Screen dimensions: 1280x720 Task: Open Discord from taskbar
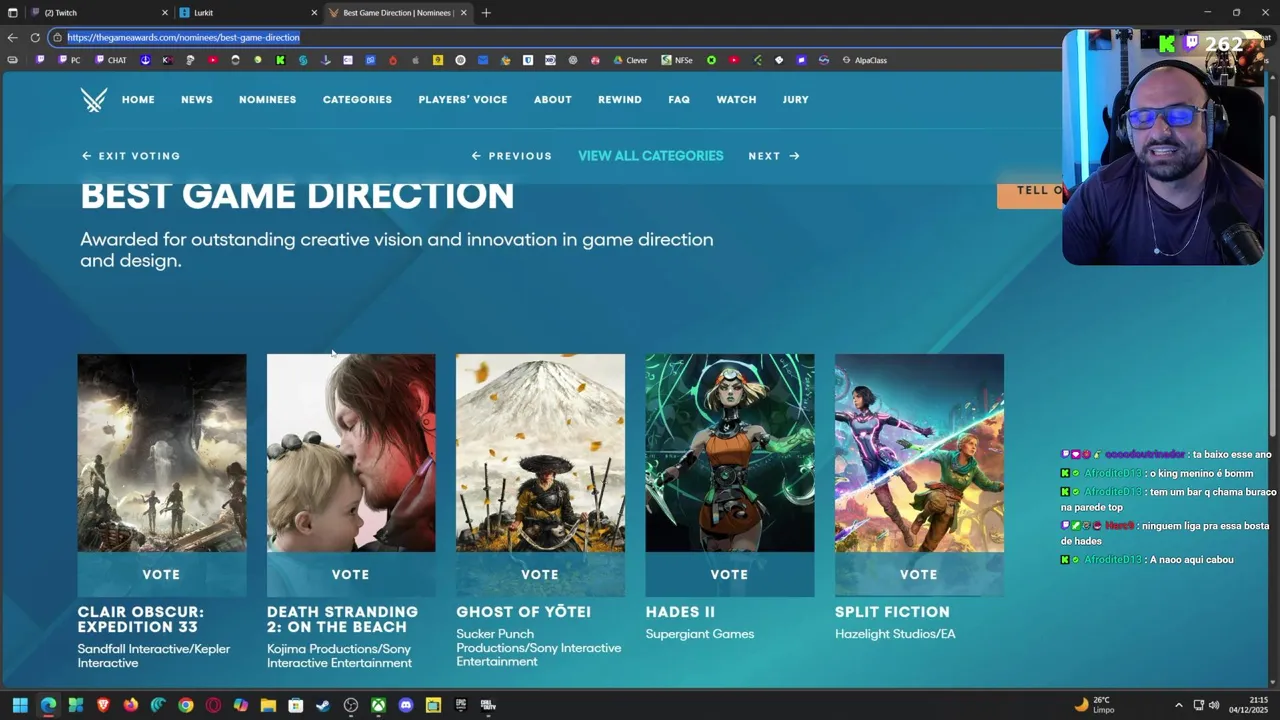406,705
